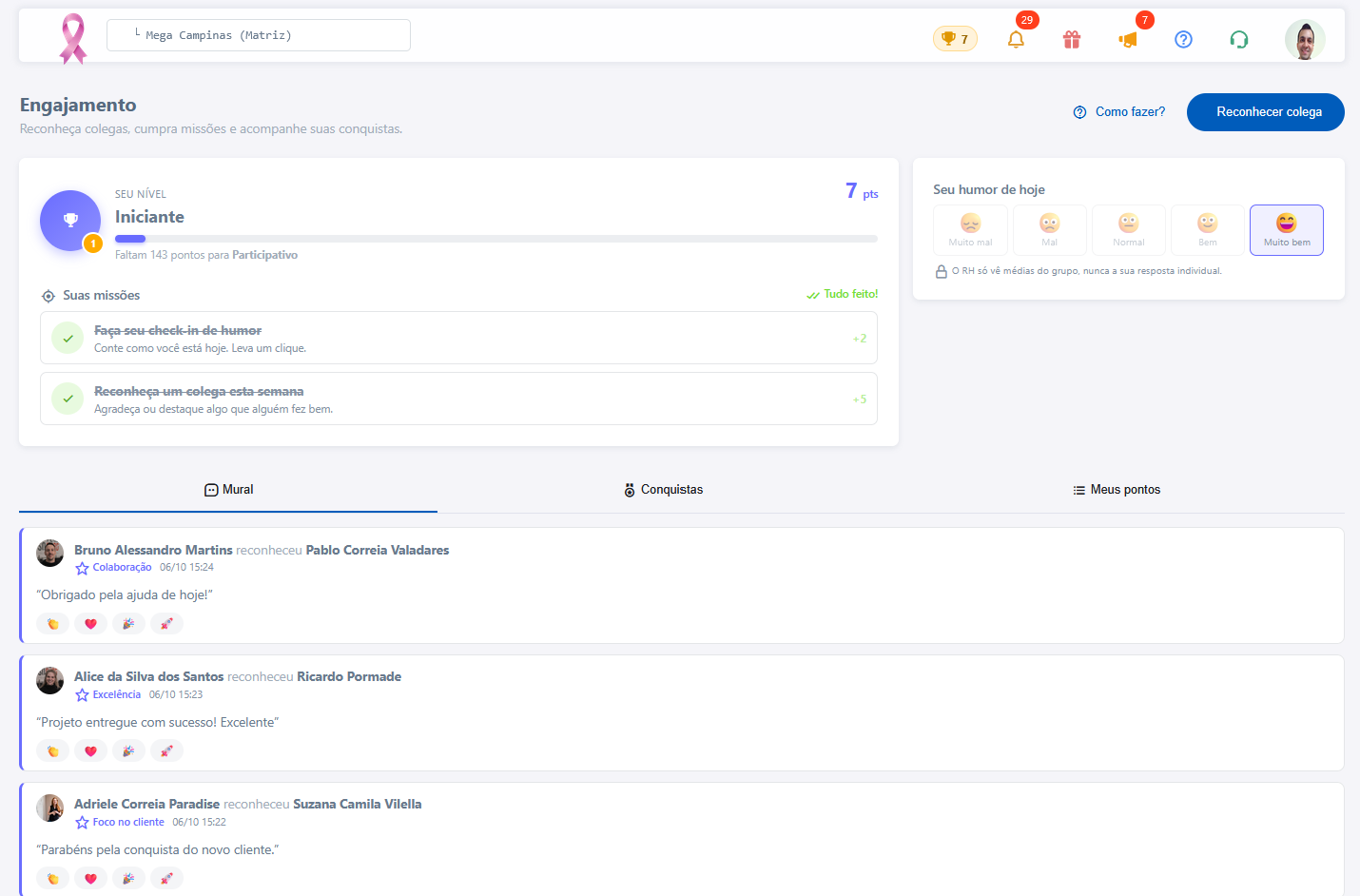This screenshot has height=896, width=1360.
Task: React with heart on Bruno's post
Action: point(91,624)
